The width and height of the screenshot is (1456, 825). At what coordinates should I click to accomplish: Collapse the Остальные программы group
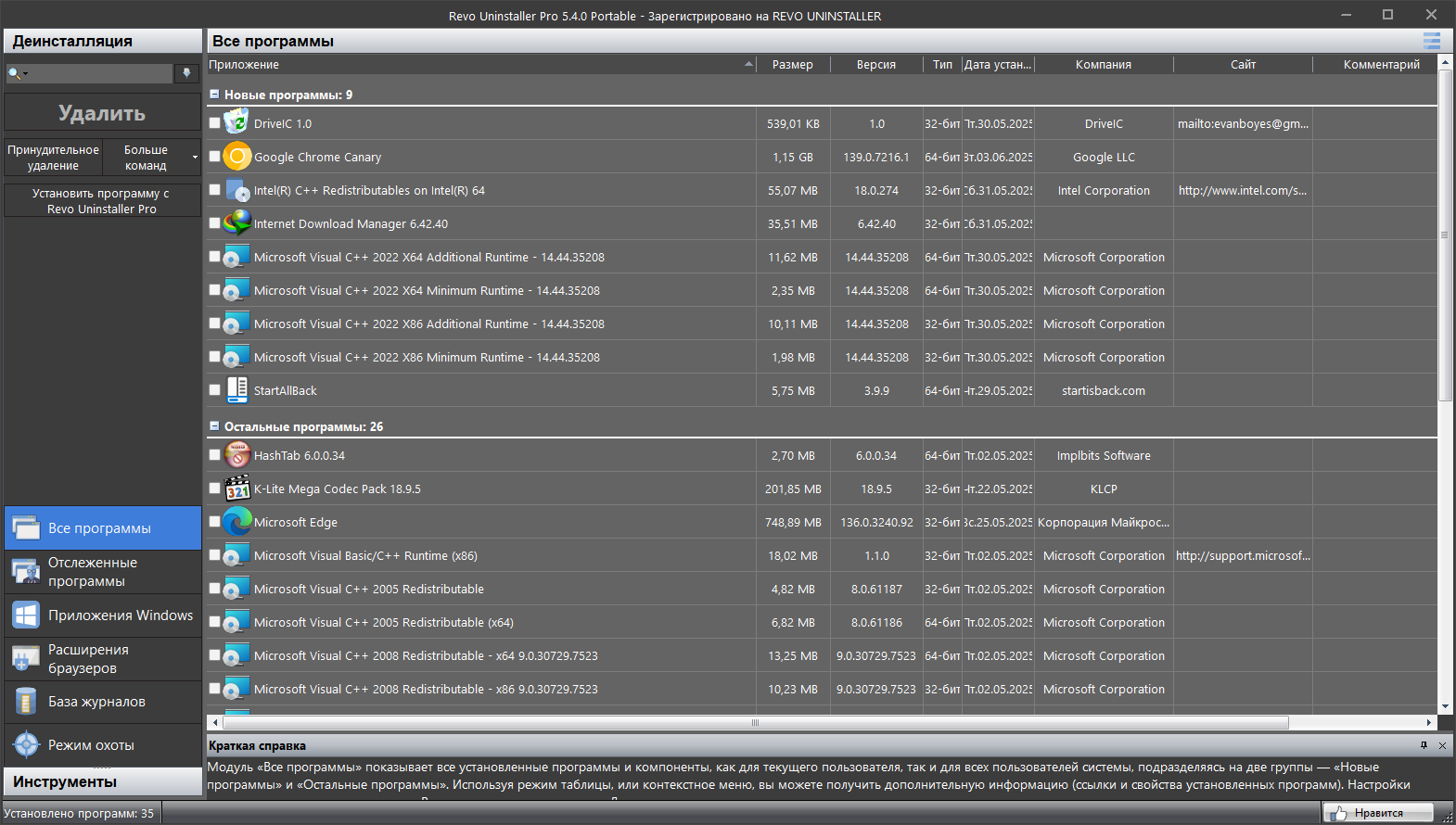(214, 425)
